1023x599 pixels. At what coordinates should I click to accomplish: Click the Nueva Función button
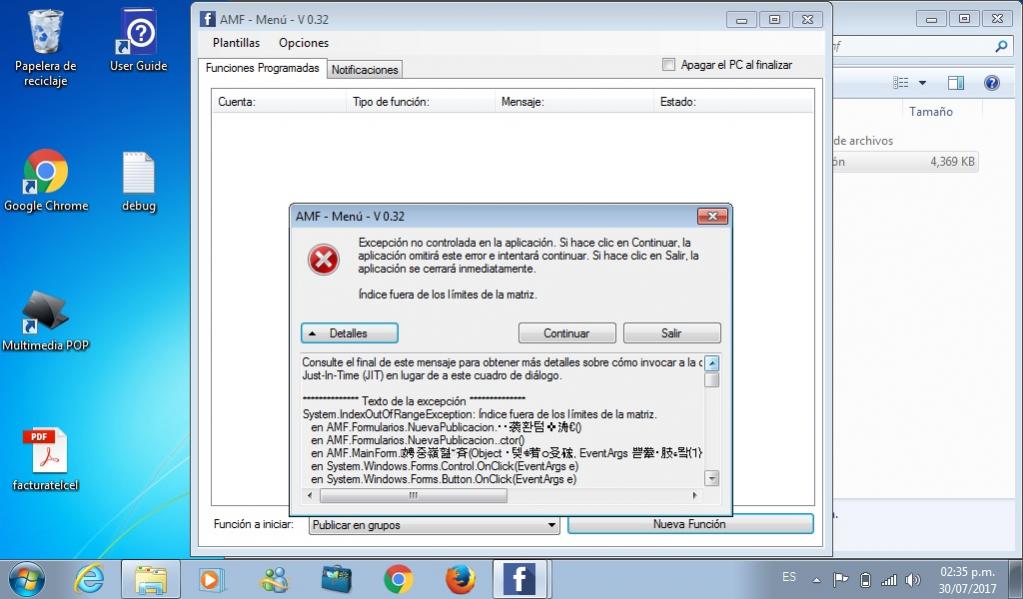689,524
